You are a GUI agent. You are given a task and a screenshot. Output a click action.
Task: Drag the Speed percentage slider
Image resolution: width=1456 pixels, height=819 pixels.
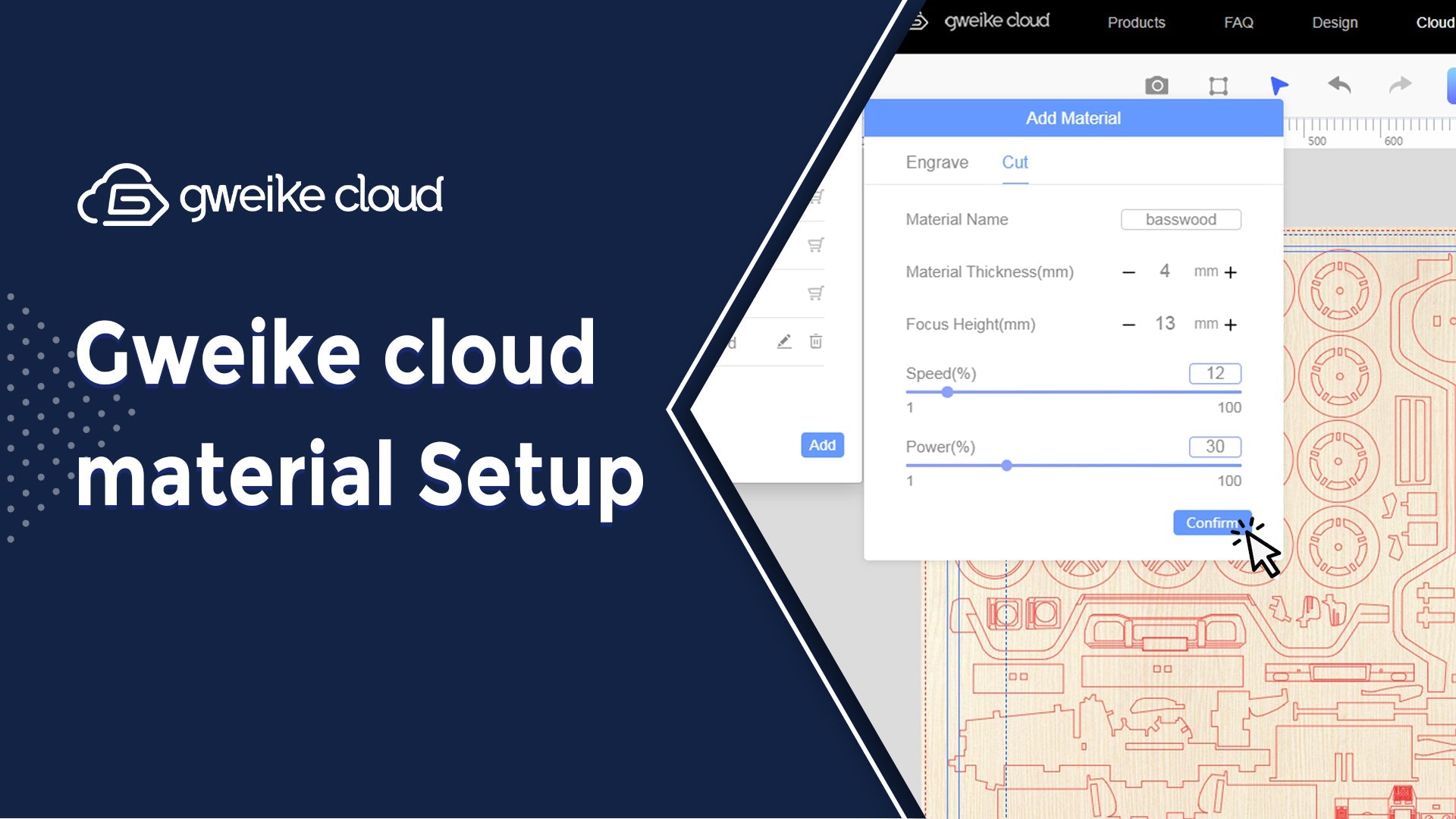tap(945, 392)
